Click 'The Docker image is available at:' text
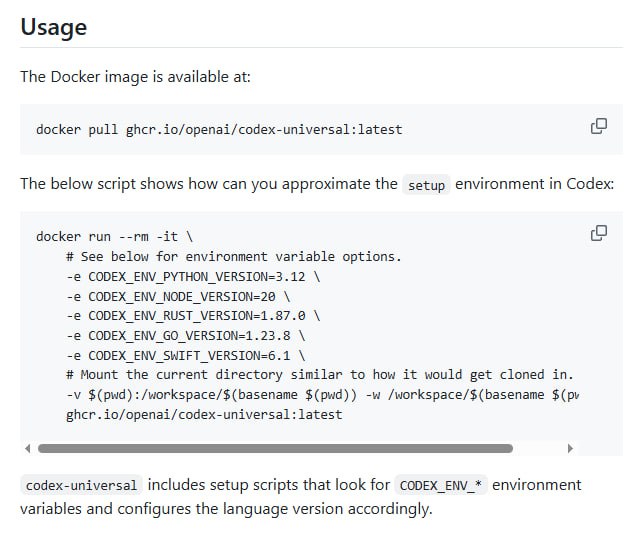Screen dimensions: 638x542 tap(135, 77)
